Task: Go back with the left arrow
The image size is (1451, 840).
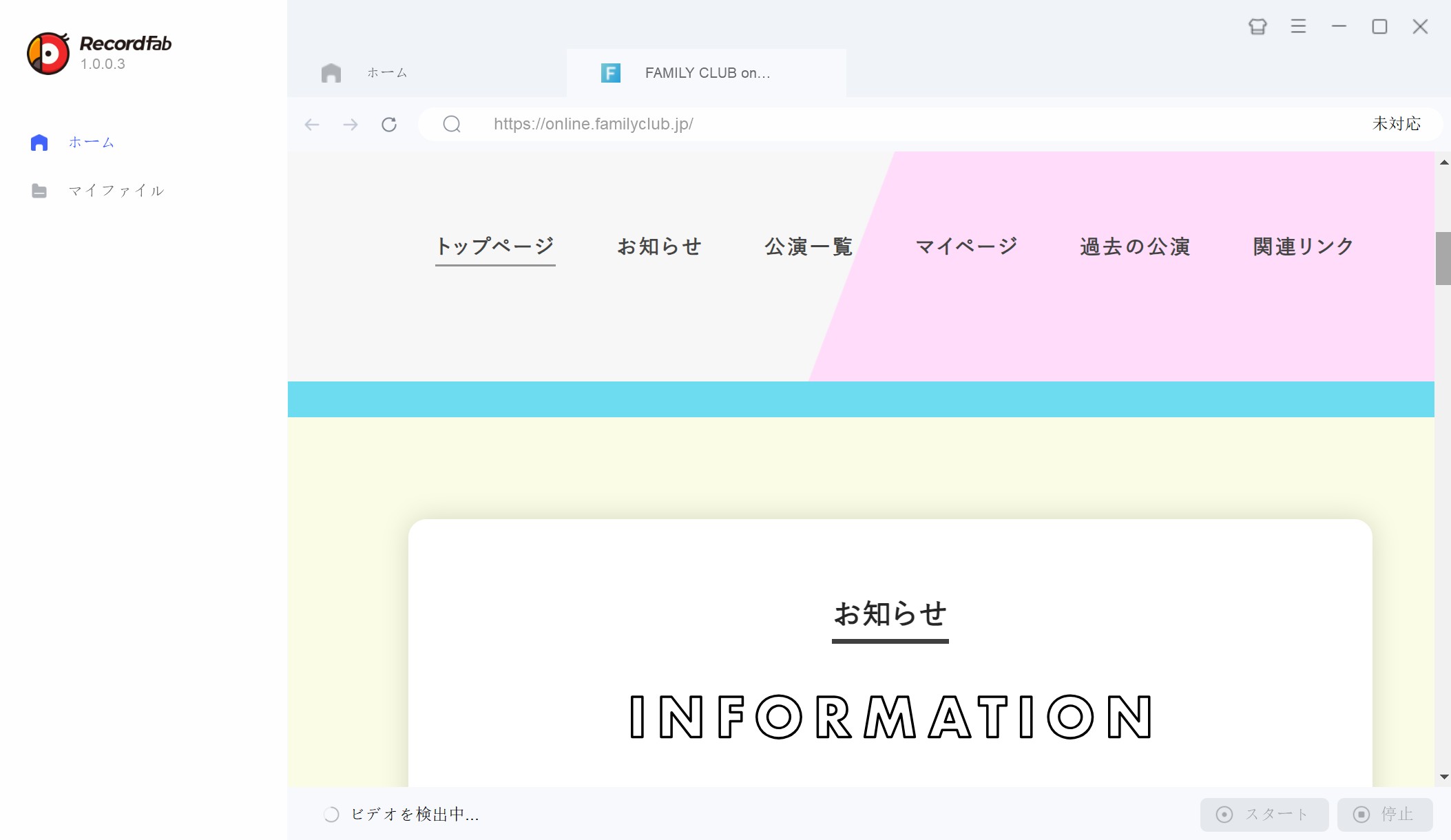Action: click(x=312, y=125)
